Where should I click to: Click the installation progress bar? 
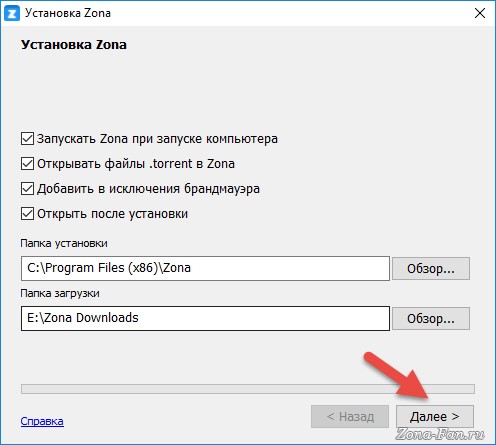(248, 389)
